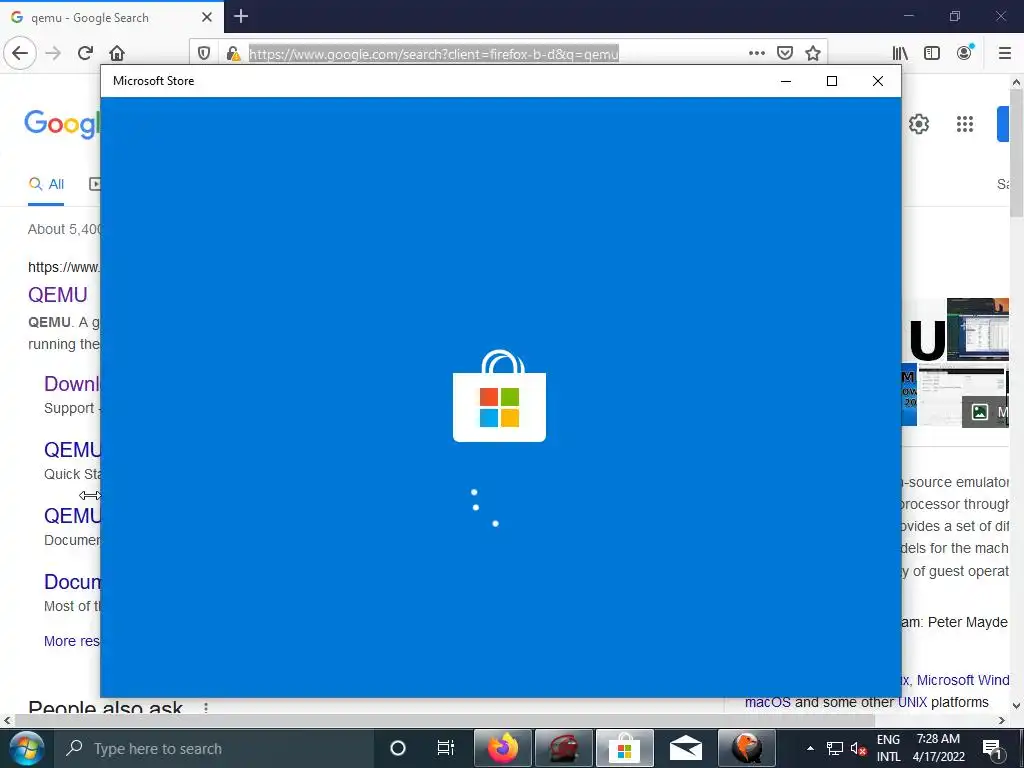This screenshot has width=1024, height=768.
Task: Bookmark this page with star
Action: click(813, 54)
